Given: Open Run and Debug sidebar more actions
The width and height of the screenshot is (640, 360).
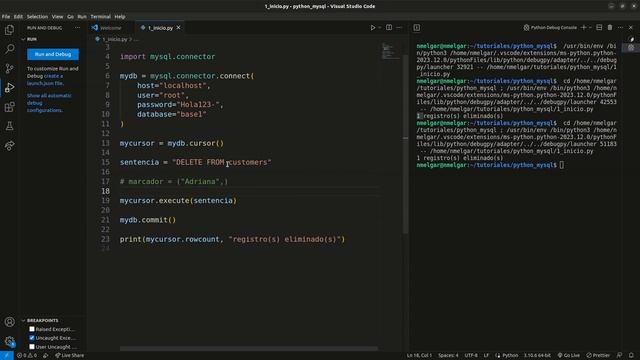Looking at the screenshot, I should pyautogui.click(x=78, y=28).
